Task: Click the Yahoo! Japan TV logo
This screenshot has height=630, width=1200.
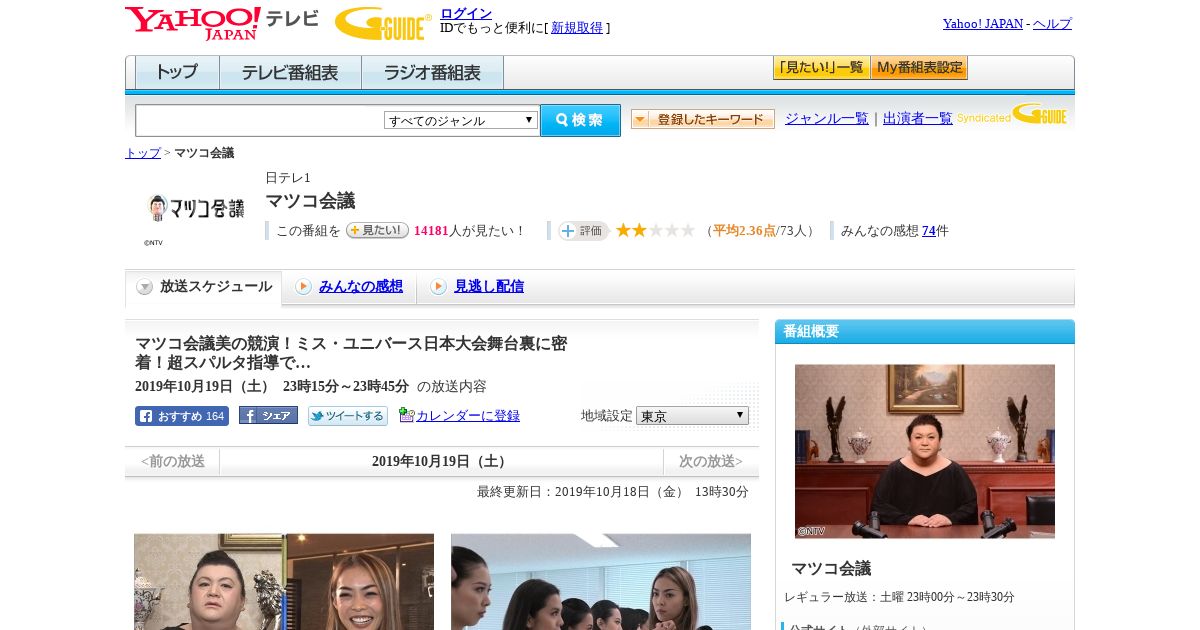Action: point(221,23)
